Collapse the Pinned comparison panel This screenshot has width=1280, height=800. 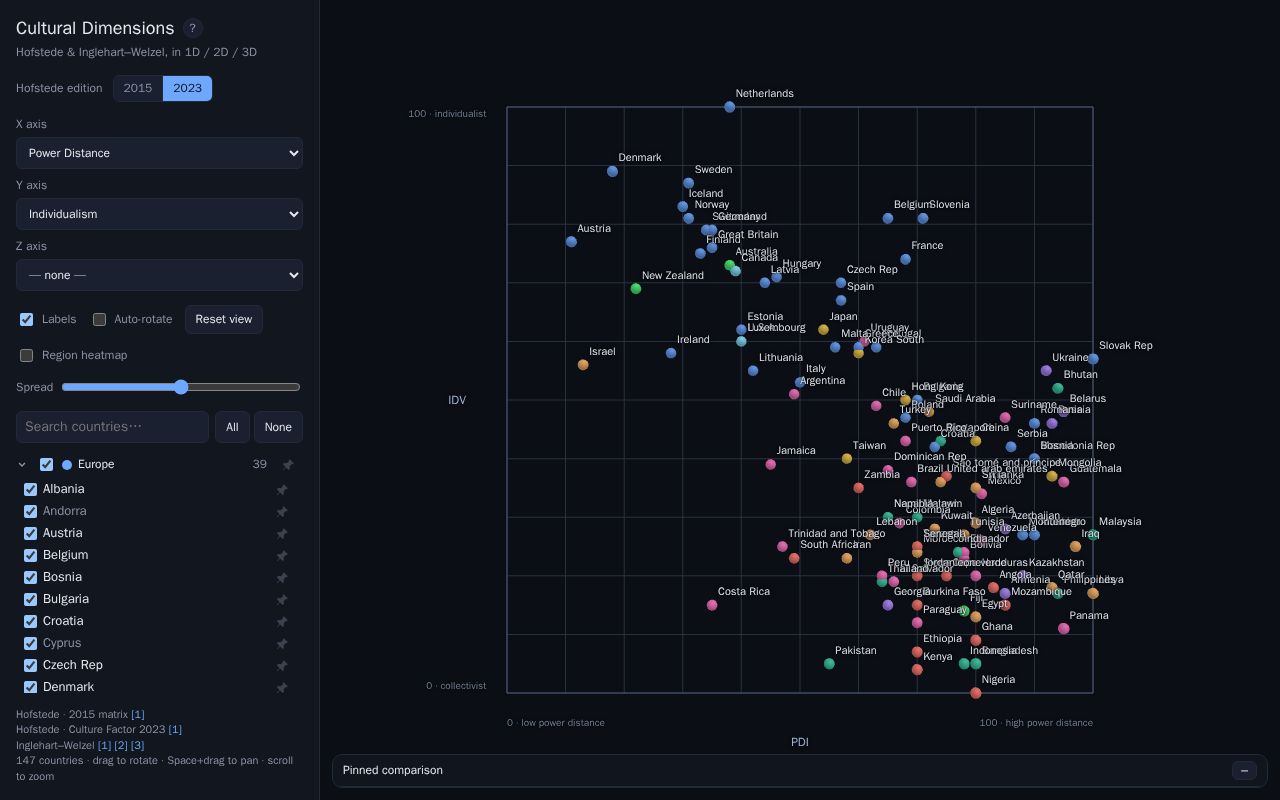[x=1244, y=770]
